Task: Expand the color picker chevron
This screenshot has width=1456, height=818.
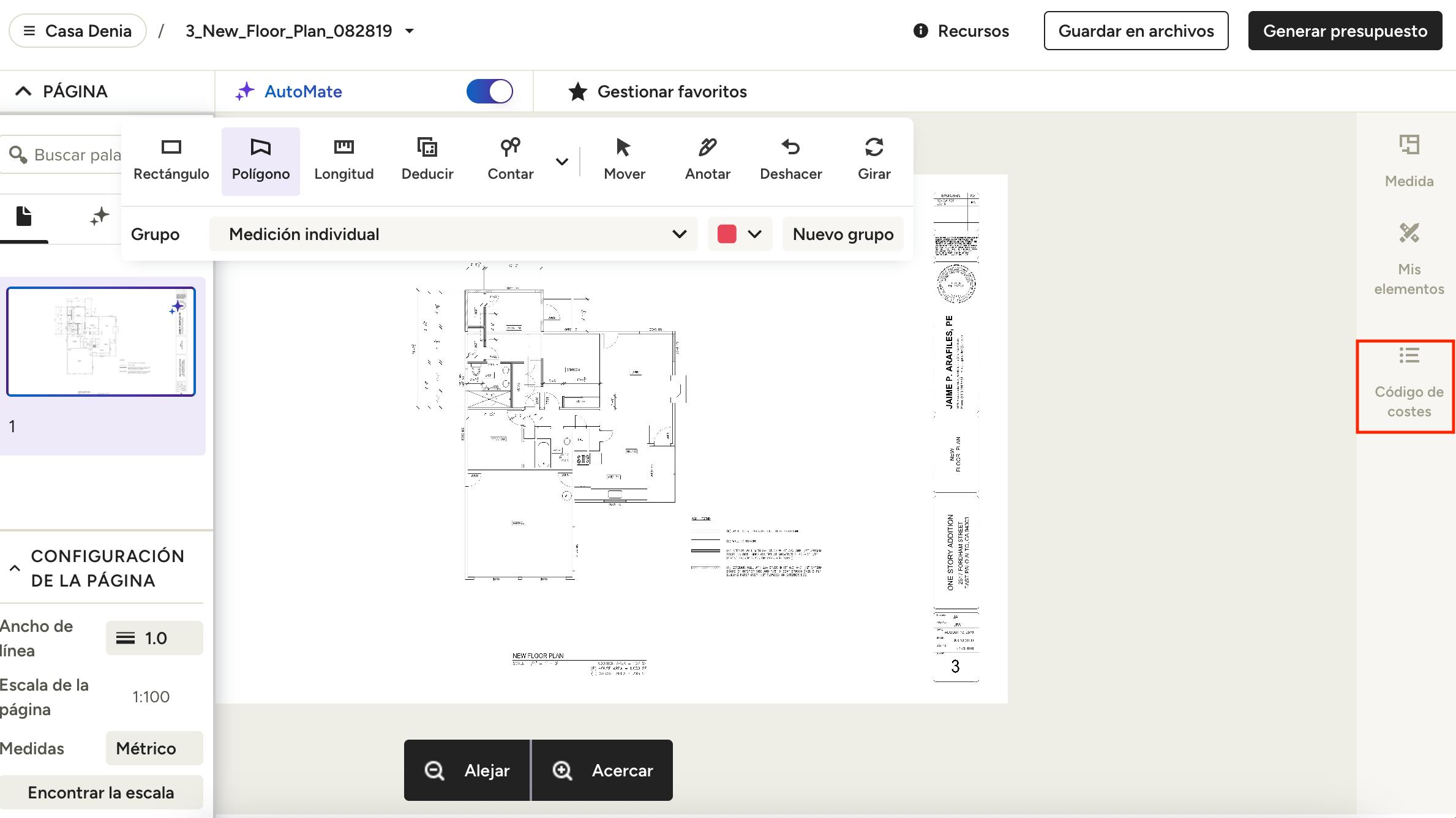Action: click(755, 234)
